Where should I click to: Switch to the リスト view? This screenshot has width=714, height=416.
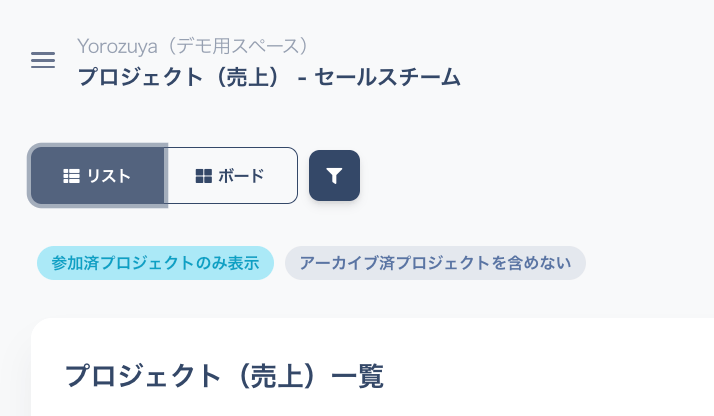coord(97,176)
